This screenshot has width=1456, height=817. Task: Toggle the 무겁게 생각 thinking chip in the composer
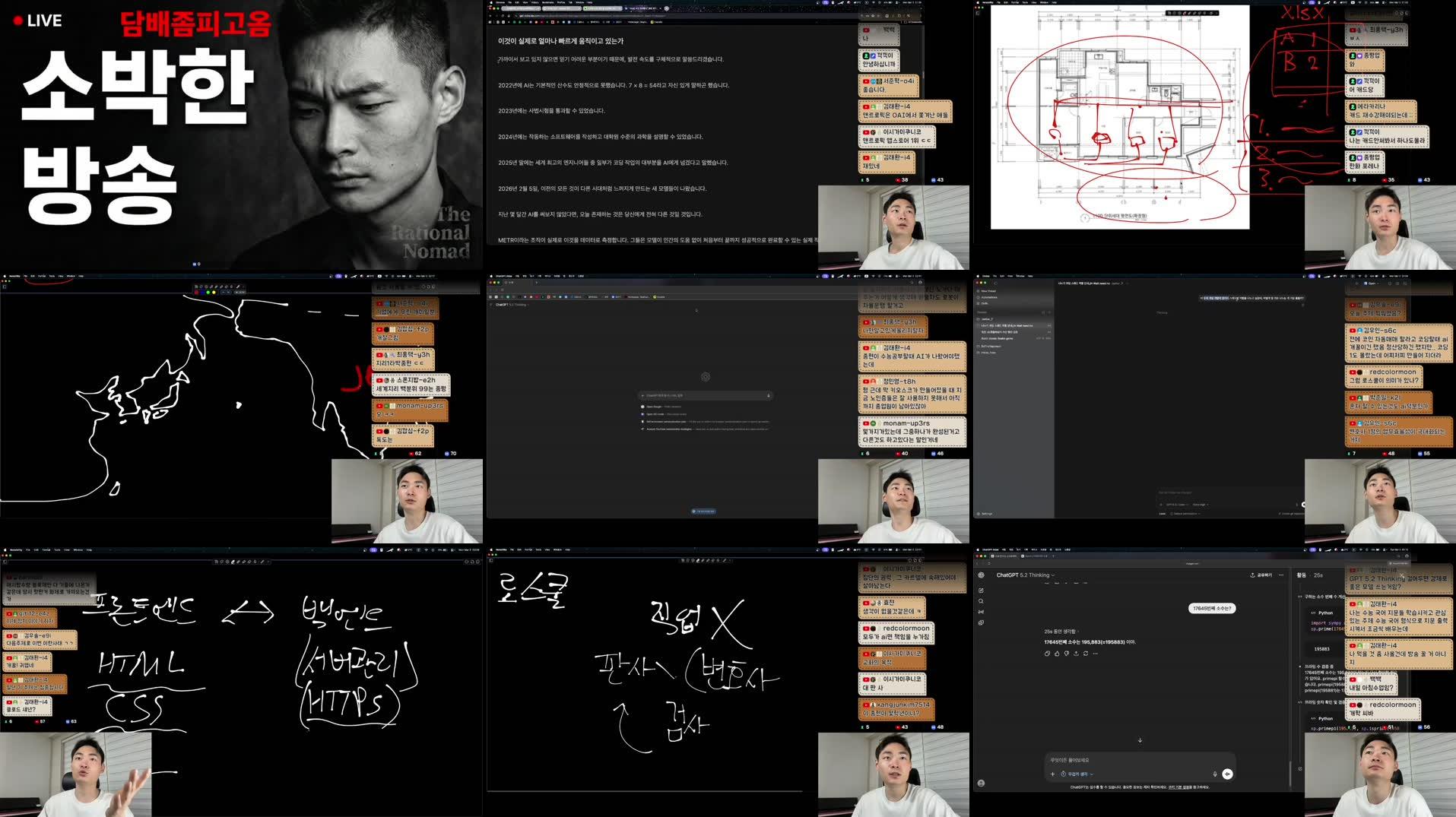pyautogui.click(x=1077, y=774)
